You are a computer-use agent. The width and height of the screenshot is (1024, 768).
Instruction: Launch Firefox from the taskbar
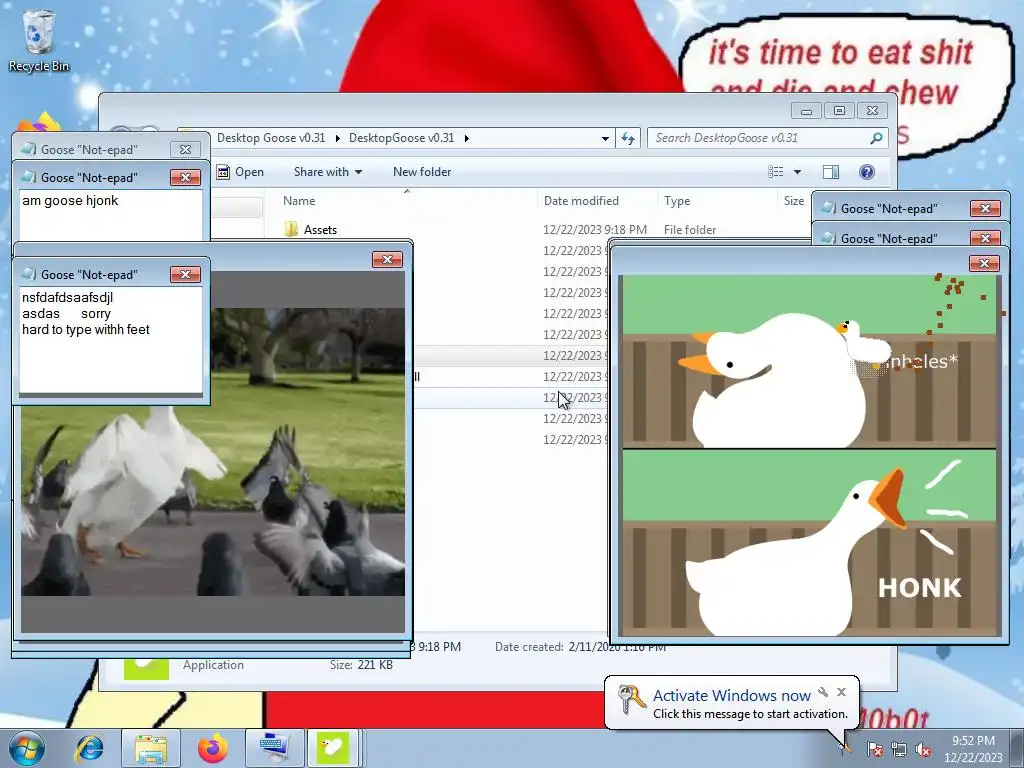(x=212, y=748)
